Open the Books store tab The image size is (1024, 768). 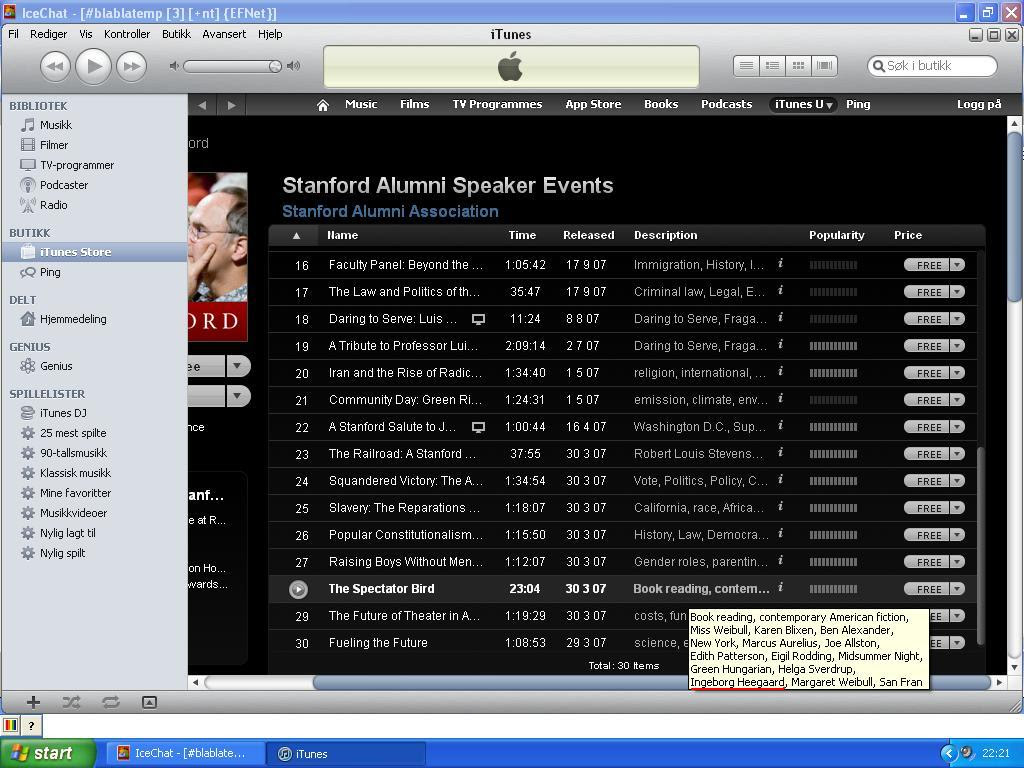[661, 104]
